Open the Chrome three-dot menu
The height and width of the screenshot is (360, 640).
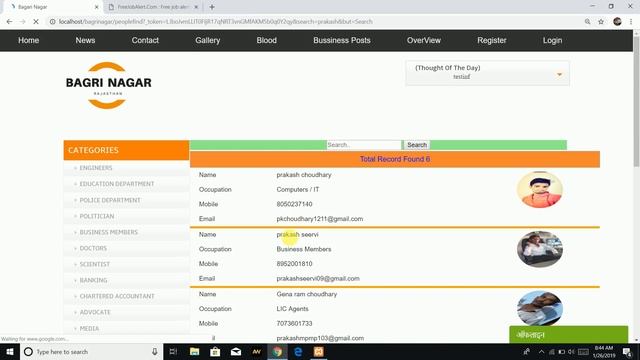[x=631, y=22]
